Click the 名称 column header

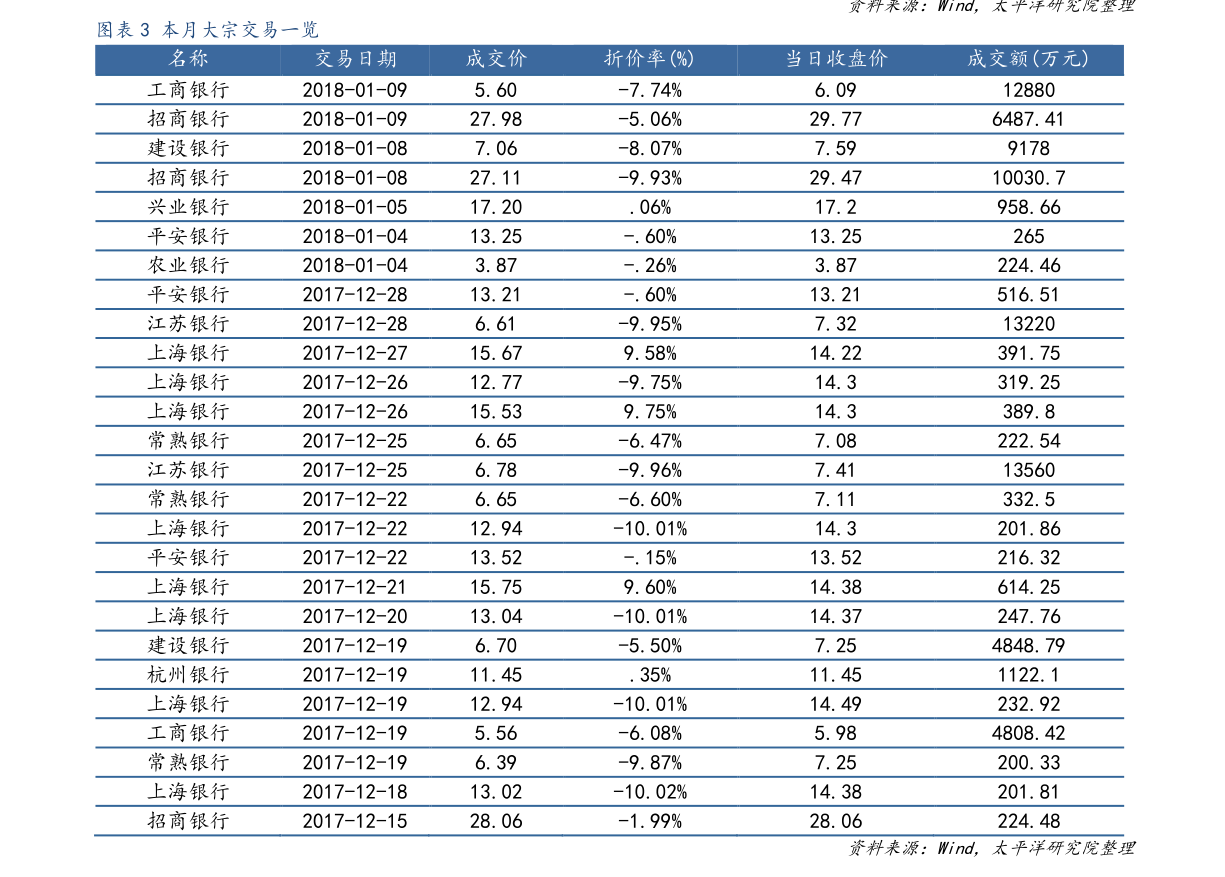tap(188, 59)
